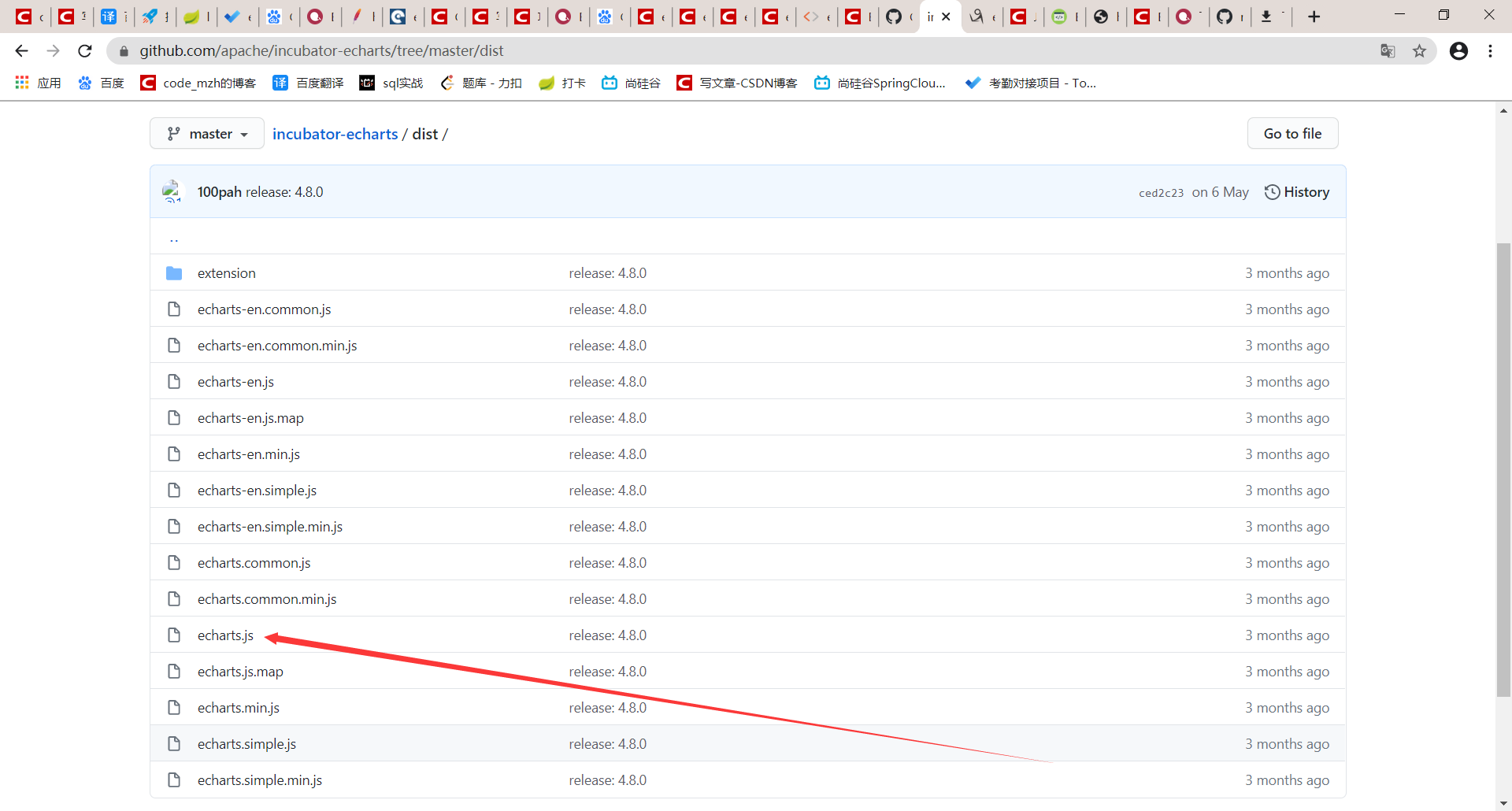Click the clock icon on the History button

tap(1273, 191)
